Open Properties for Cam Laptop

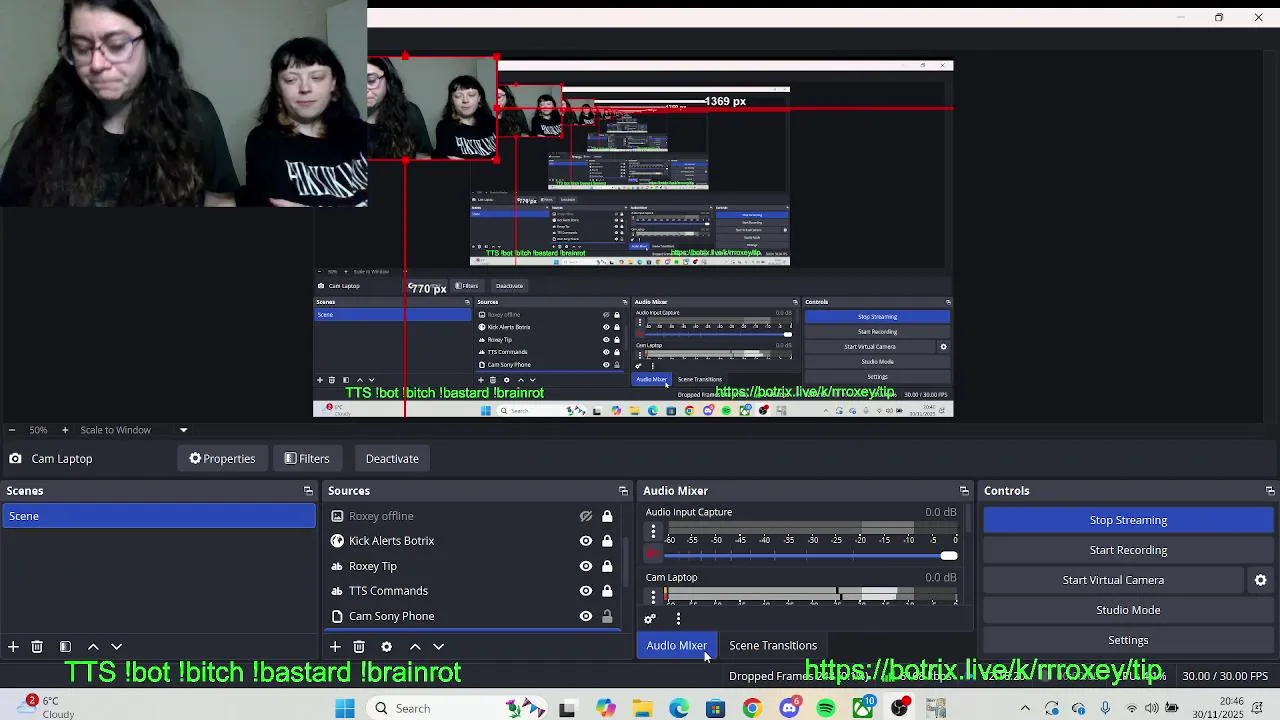pos(222,459)
